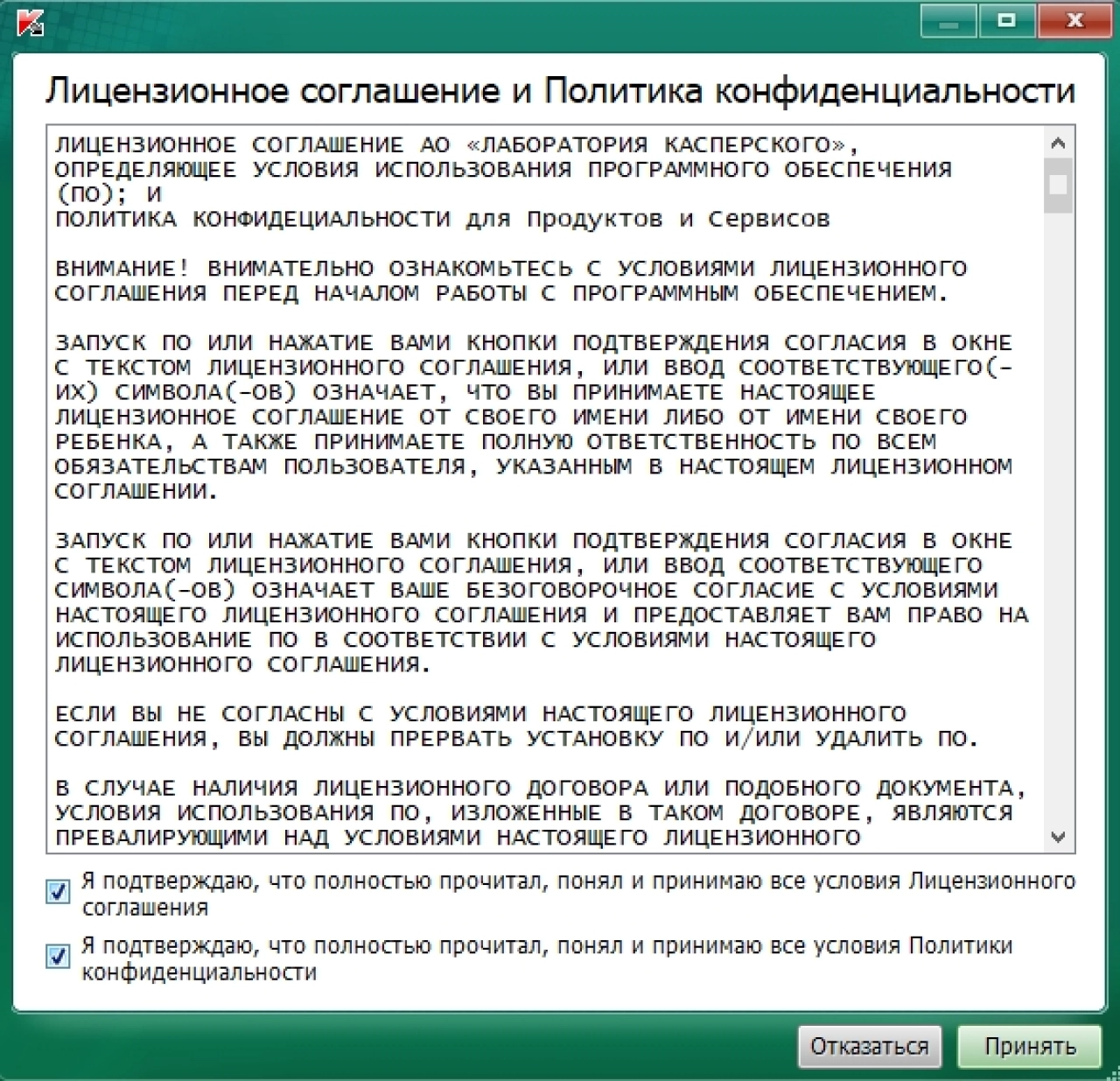Viewport: 1120px width, 1081px height.
Task: Minimize the installer window
Action: [948, 21]
